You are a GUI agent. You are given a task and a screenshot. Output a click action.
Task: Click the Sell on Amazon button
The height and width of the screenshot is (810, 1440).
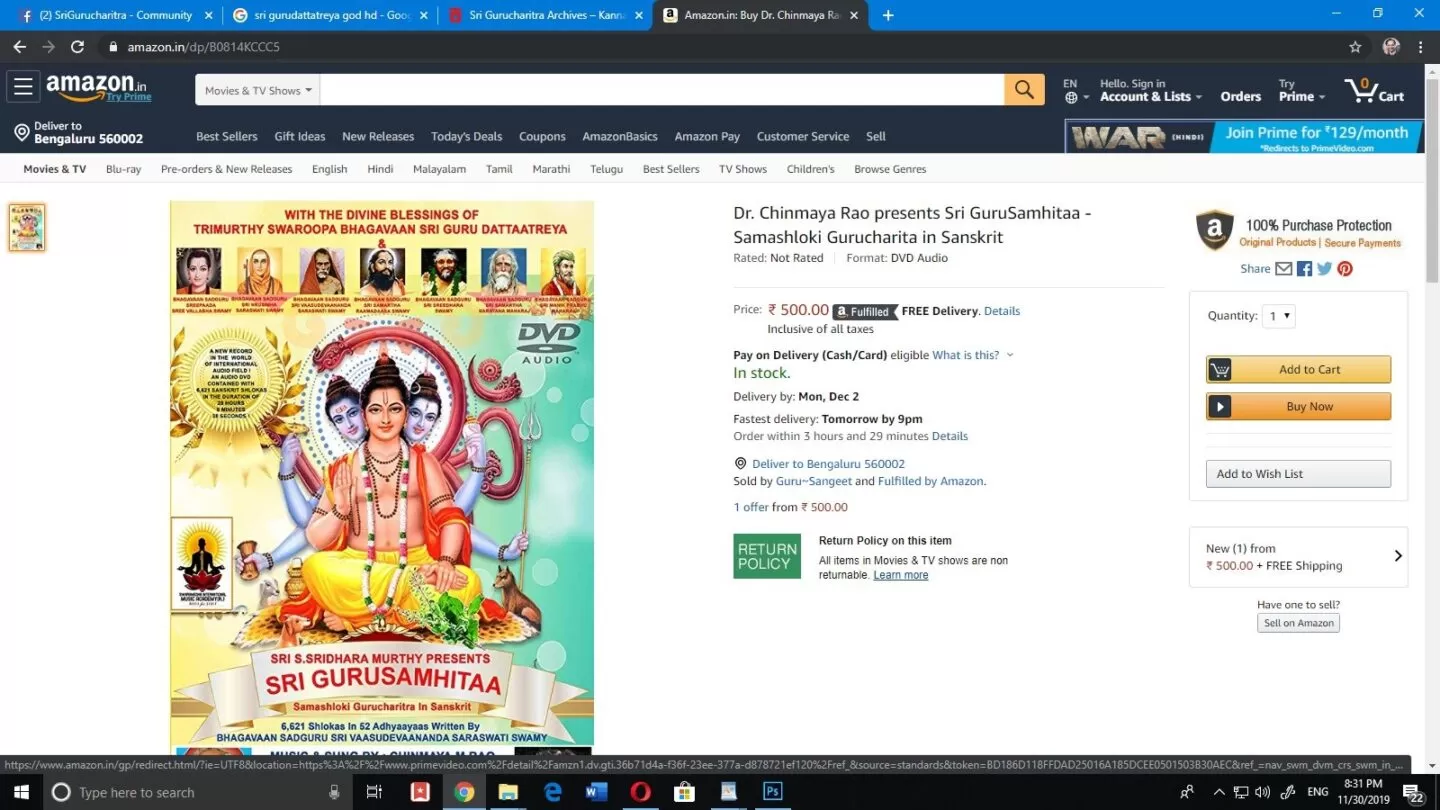point(1298,623)
